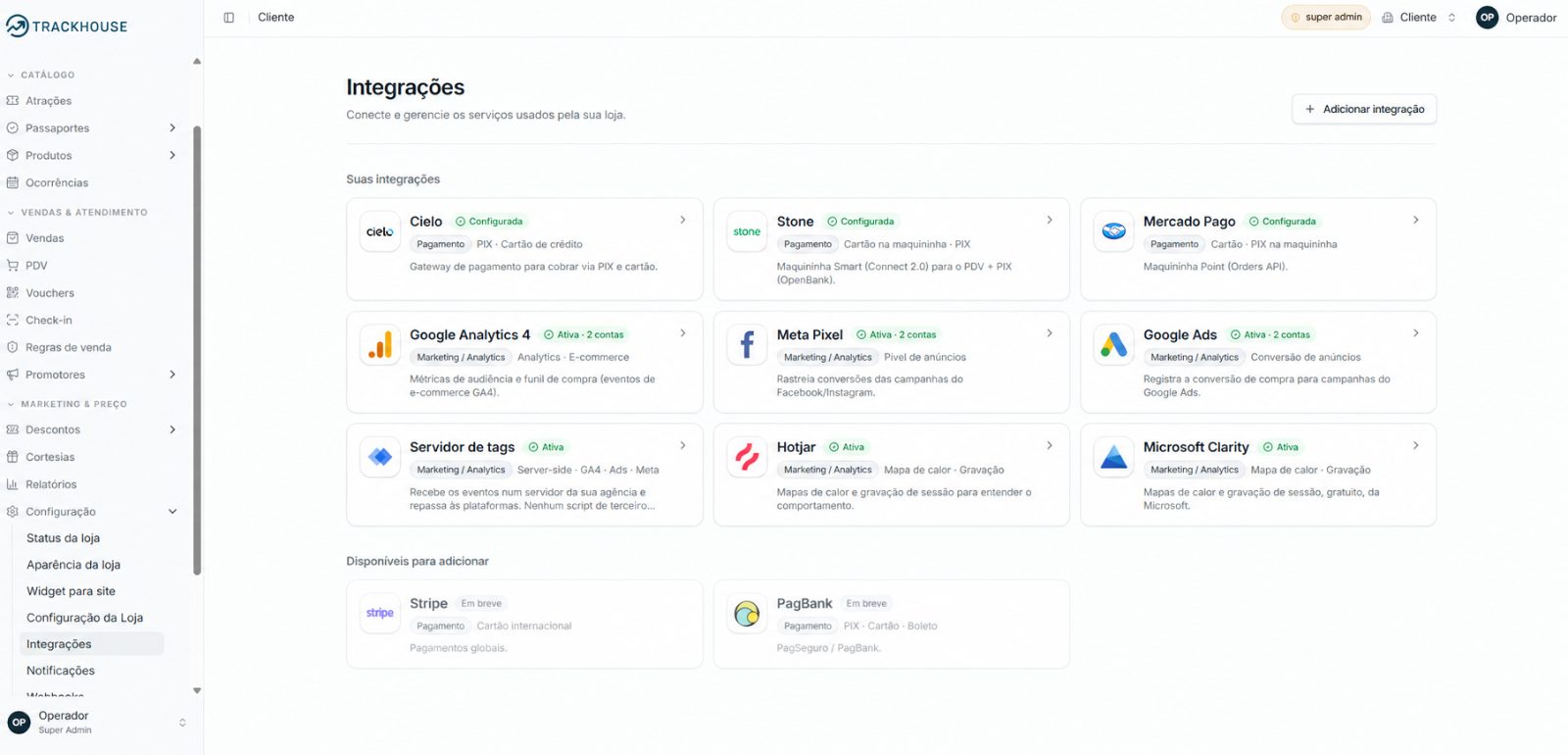Image resolution: width=1568 pixels, height=755 pixels.
Task: Open the Google Analytics 4 integration title
Action: [470, 334]
